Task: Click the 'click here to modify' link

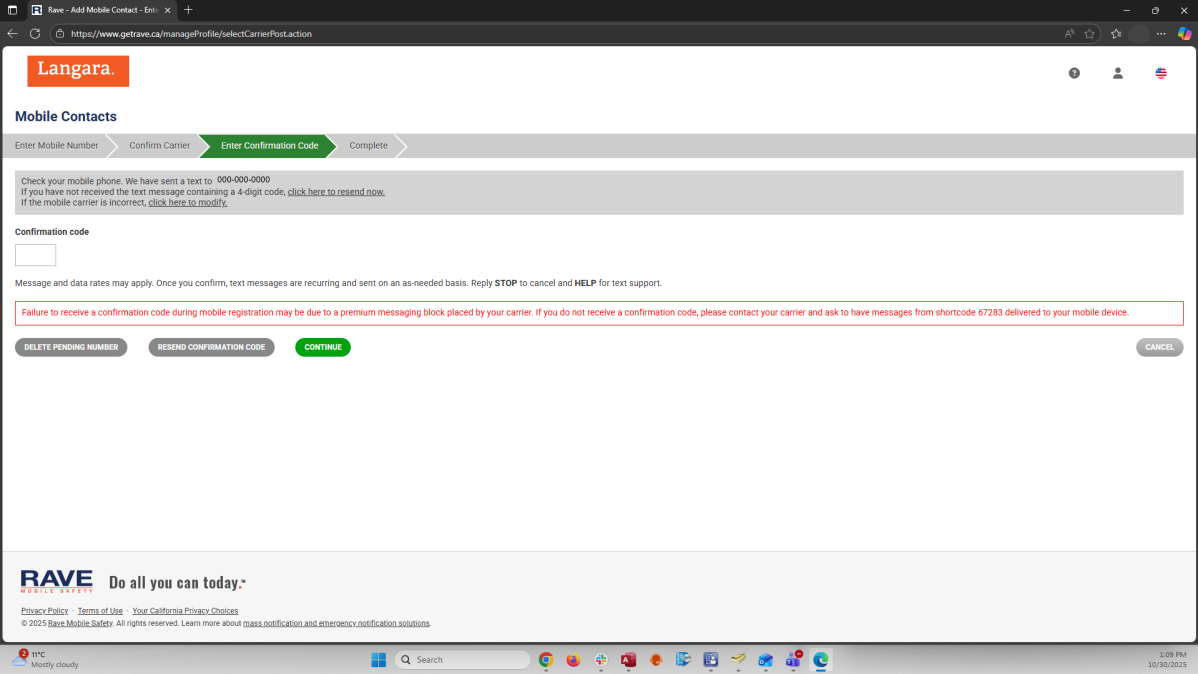Action: 188,203
